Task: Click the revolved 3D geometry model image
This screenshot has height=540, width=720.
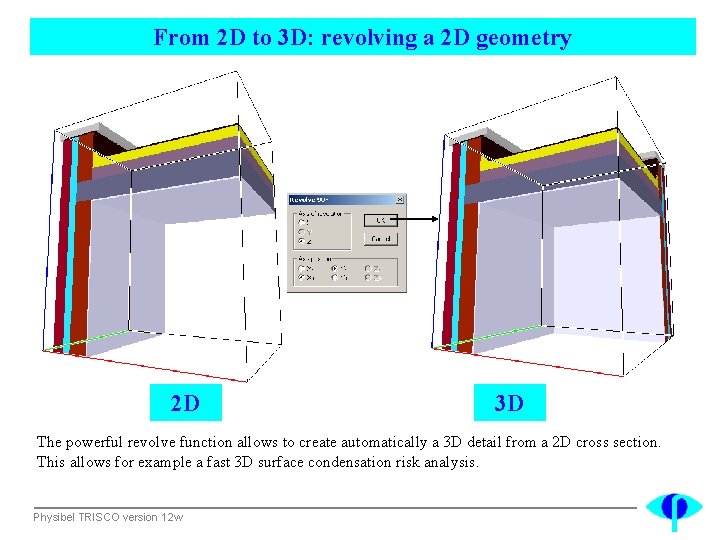Action: click(x=551, y=227)
